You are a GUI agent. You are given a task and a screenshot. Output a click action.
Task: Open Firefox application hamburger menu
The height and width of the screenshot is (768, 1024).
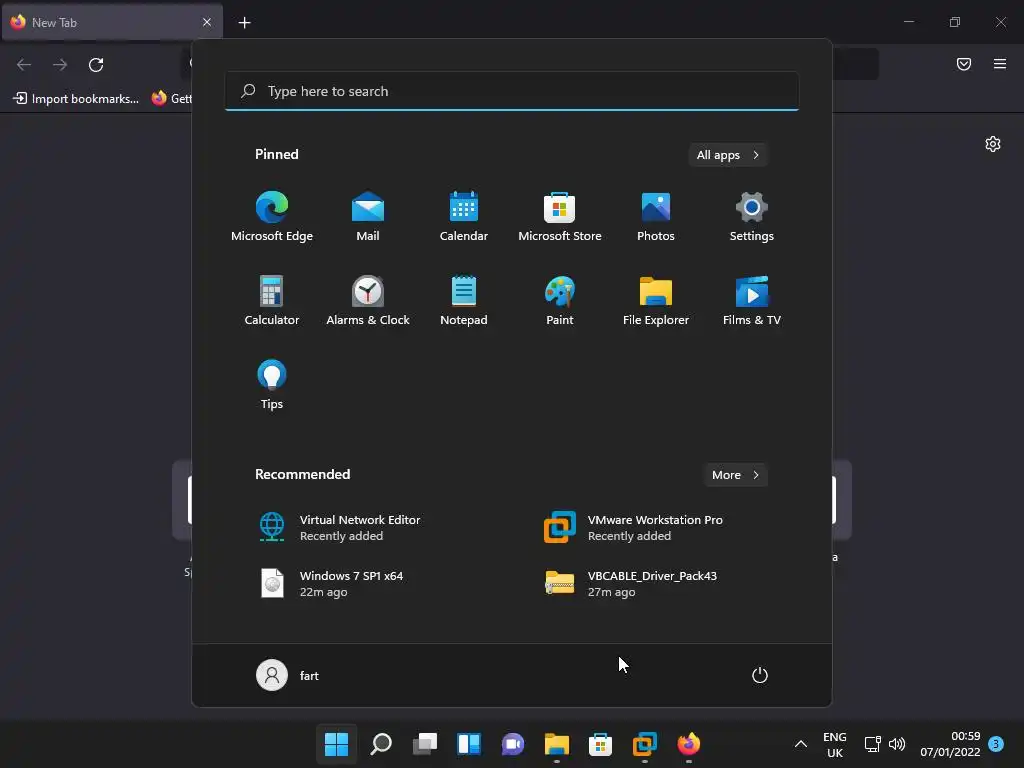[1000, 64]
